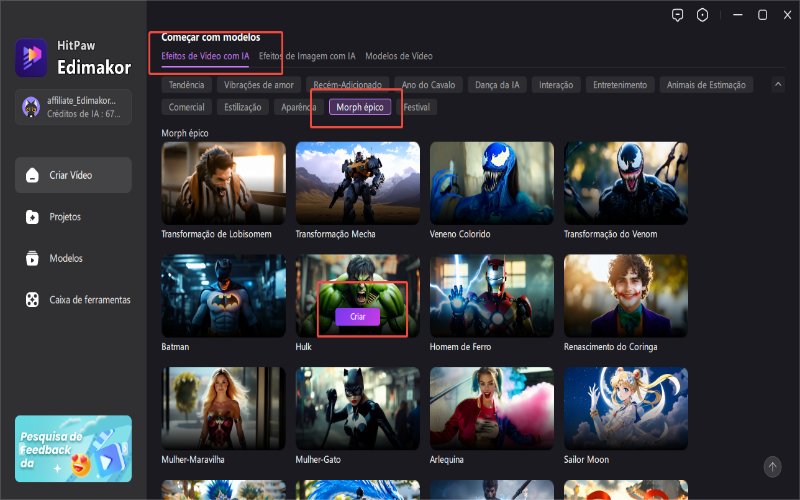The image size is (800, 500).
Task: Click the Modelos template icon
Action: click(x=32, y=258)
